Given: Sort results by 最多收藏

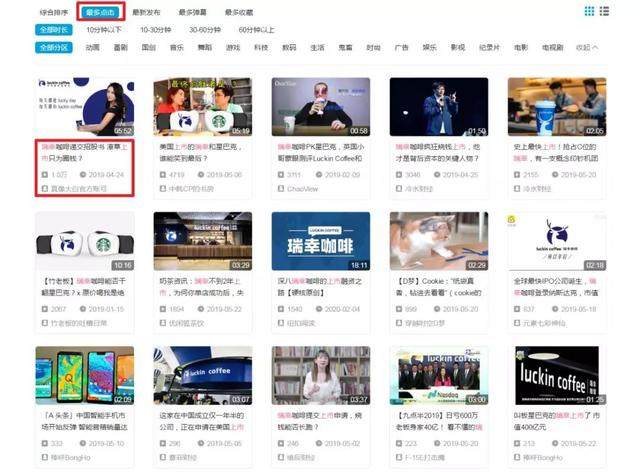Looking at the screenshot, I should pyautogui.click(x=239, y=12).
